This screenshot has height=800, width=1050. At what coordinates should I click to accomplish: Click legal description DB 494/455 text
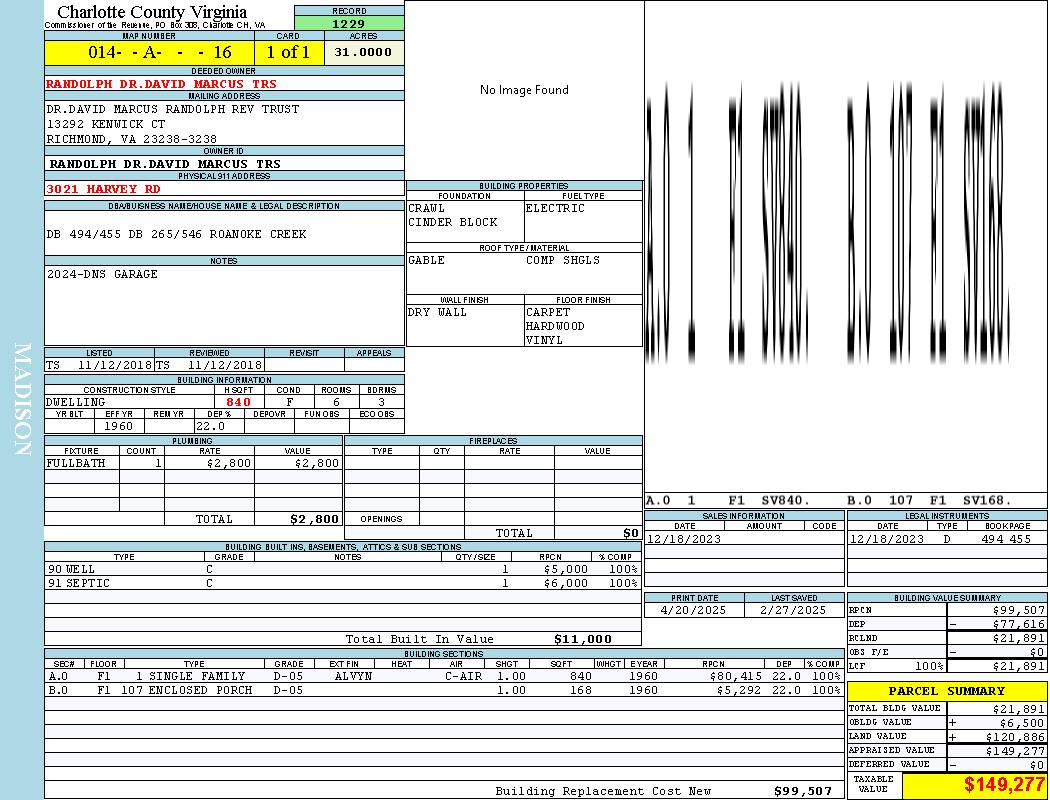(x=176, y=234)
